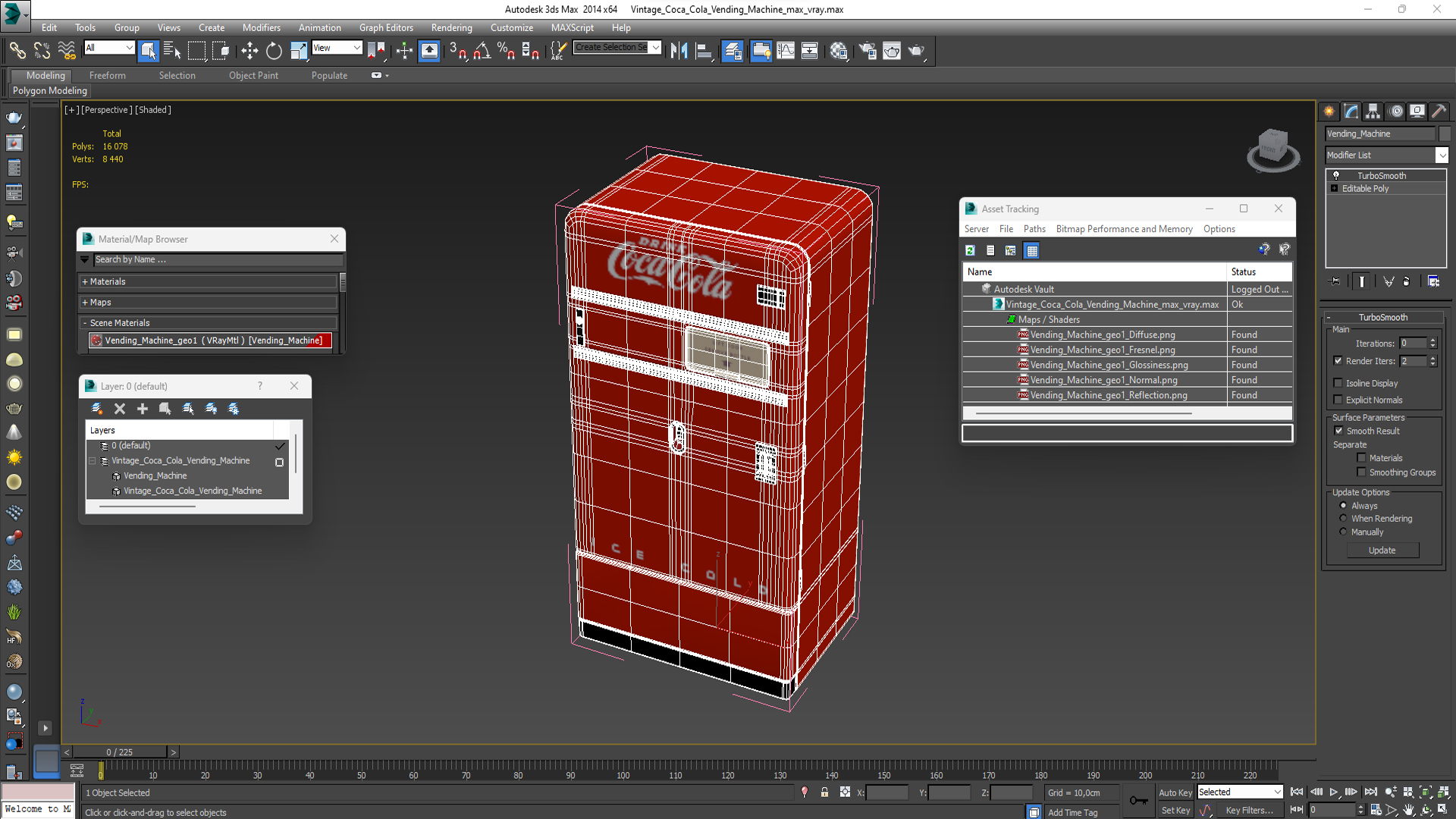The image size is (1456, 819).
Task: Click Polygon Modeling panel label
Action: [x=50, y=91]
